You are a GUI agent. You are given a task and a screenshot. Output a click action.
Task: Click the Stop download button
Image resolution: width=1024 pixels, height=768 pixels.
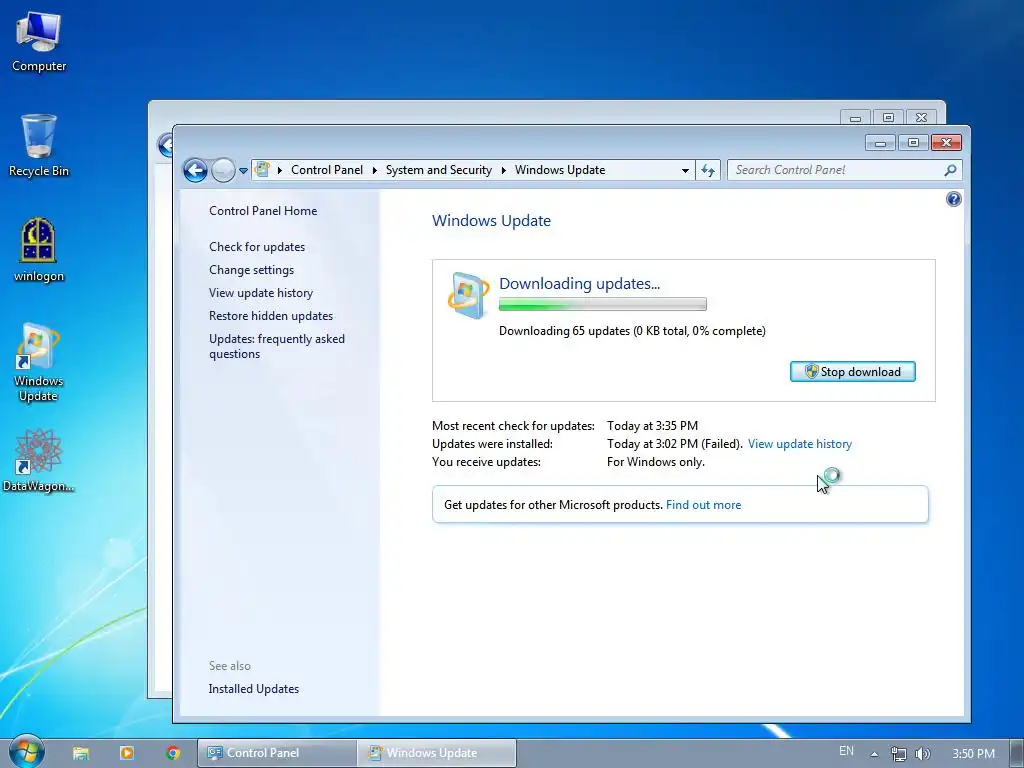(852, 372)
